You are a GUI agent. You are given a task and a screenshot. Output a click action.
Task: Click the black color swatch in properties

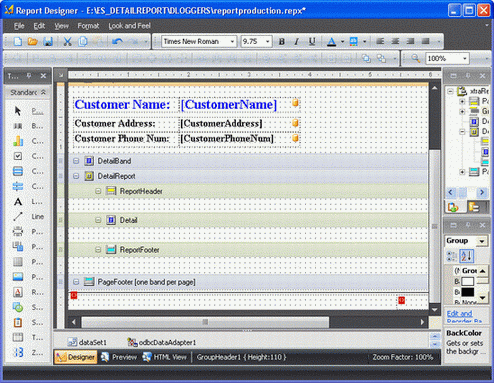467,292
